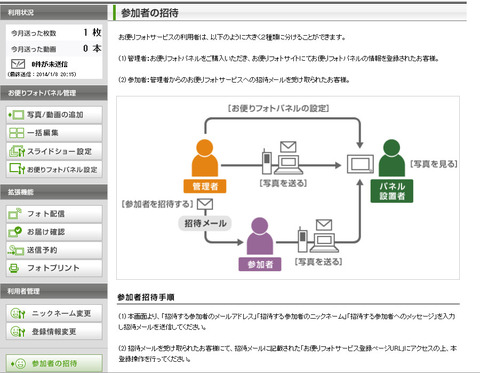Click laptop and phone icon after 参加者

click(x=319, y=236)
